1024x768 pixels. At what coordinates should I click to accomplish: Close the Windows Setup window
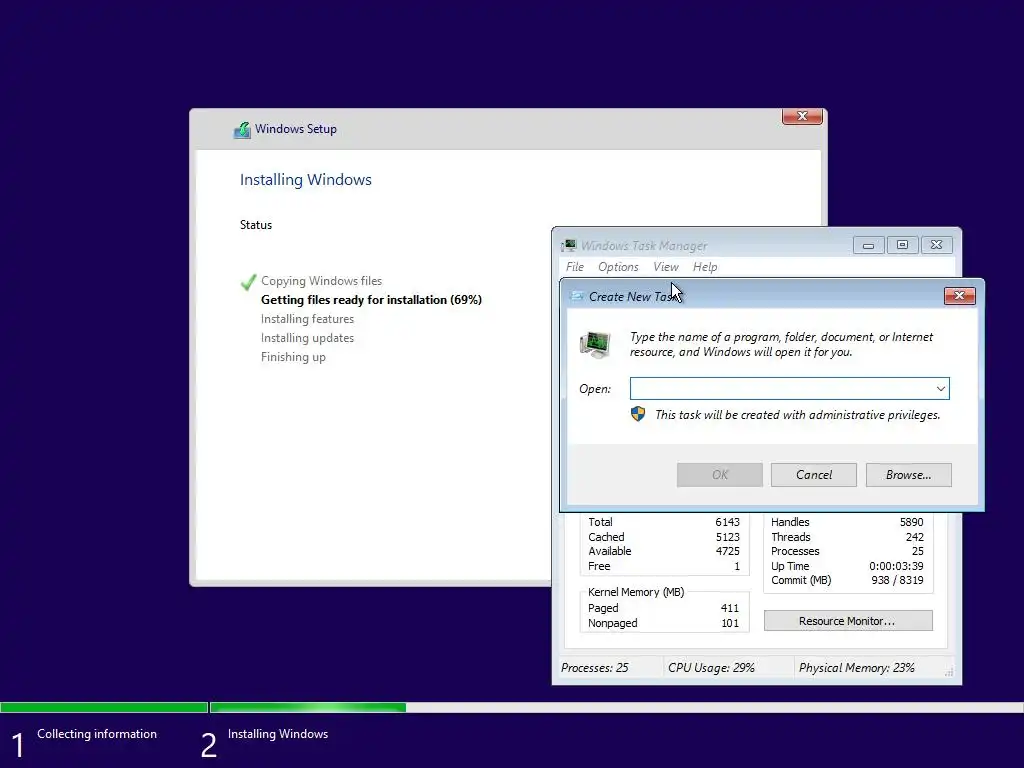click(x=802, y=116)
